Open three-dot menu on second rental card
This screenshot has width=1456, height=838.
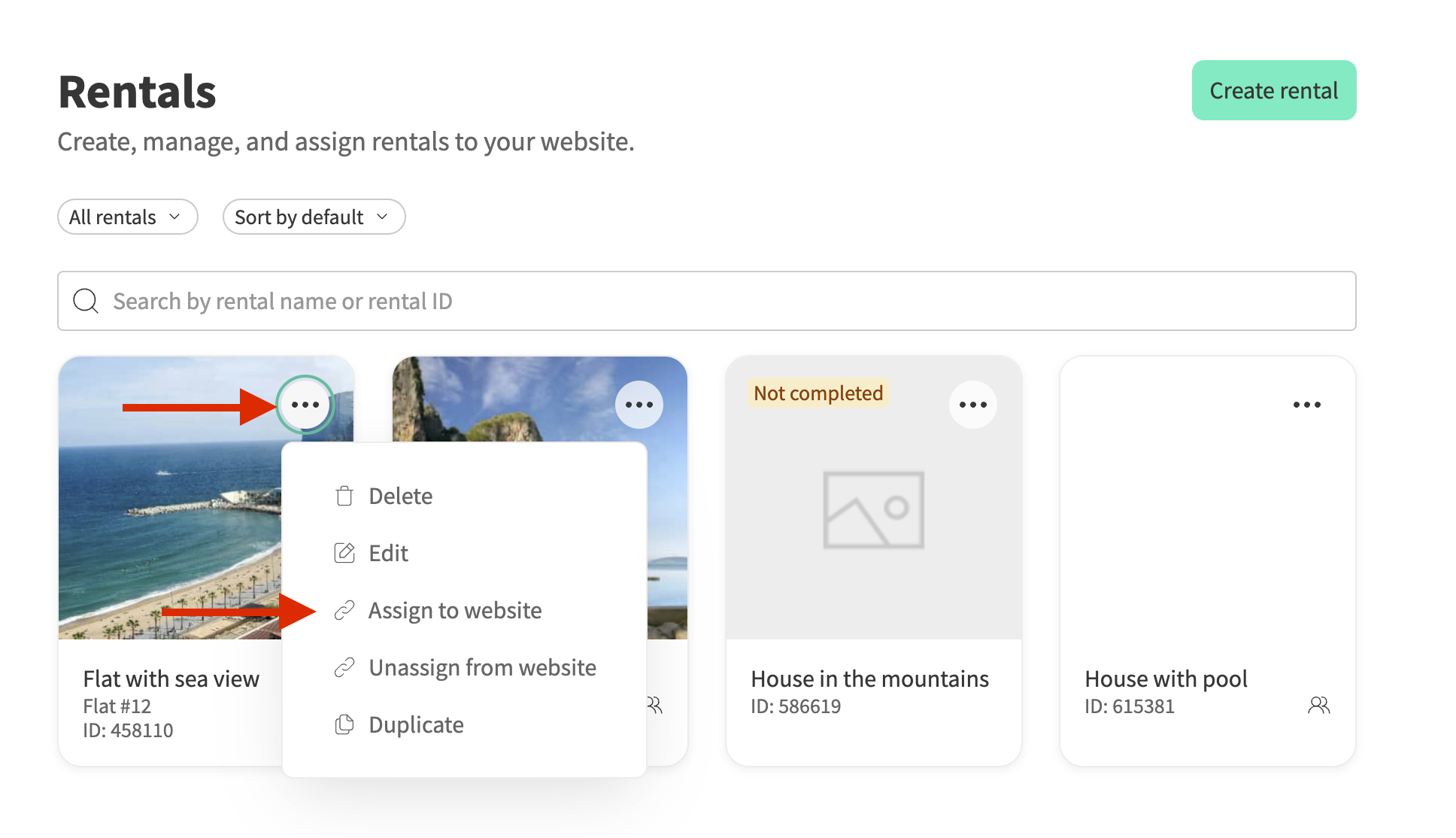[639, 405]
